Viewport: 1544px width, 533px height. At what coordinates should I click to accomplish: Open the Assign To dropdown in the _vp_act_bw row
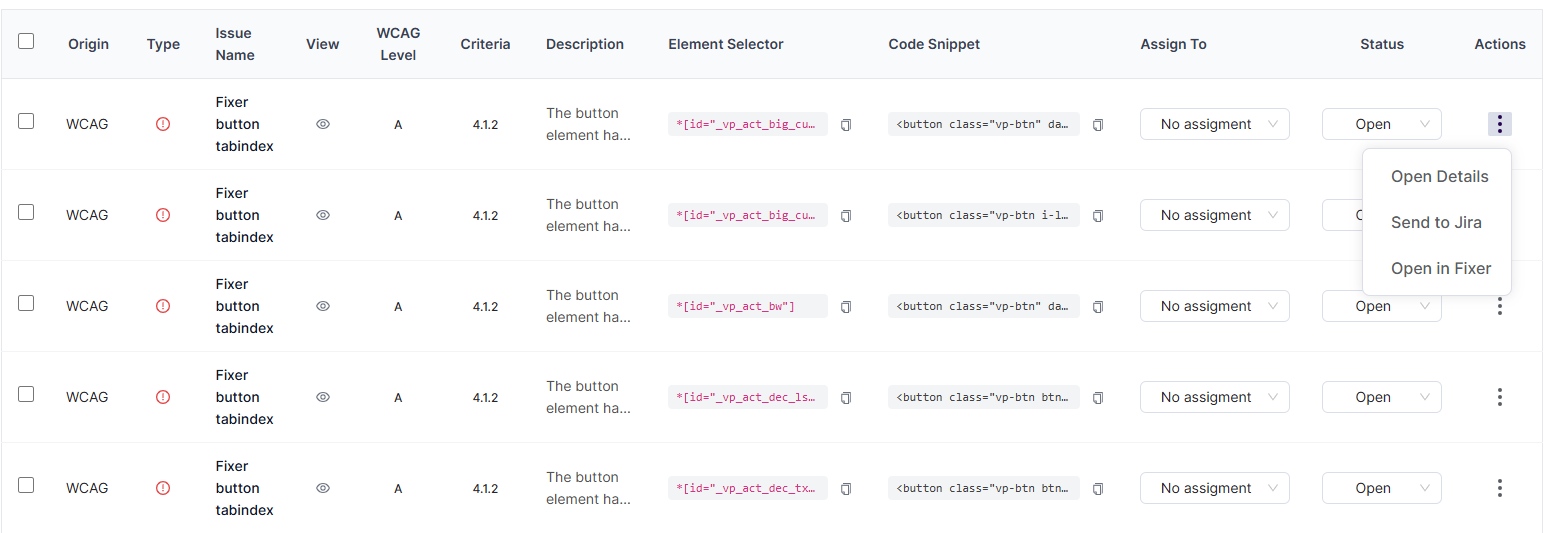point(1215,306)
